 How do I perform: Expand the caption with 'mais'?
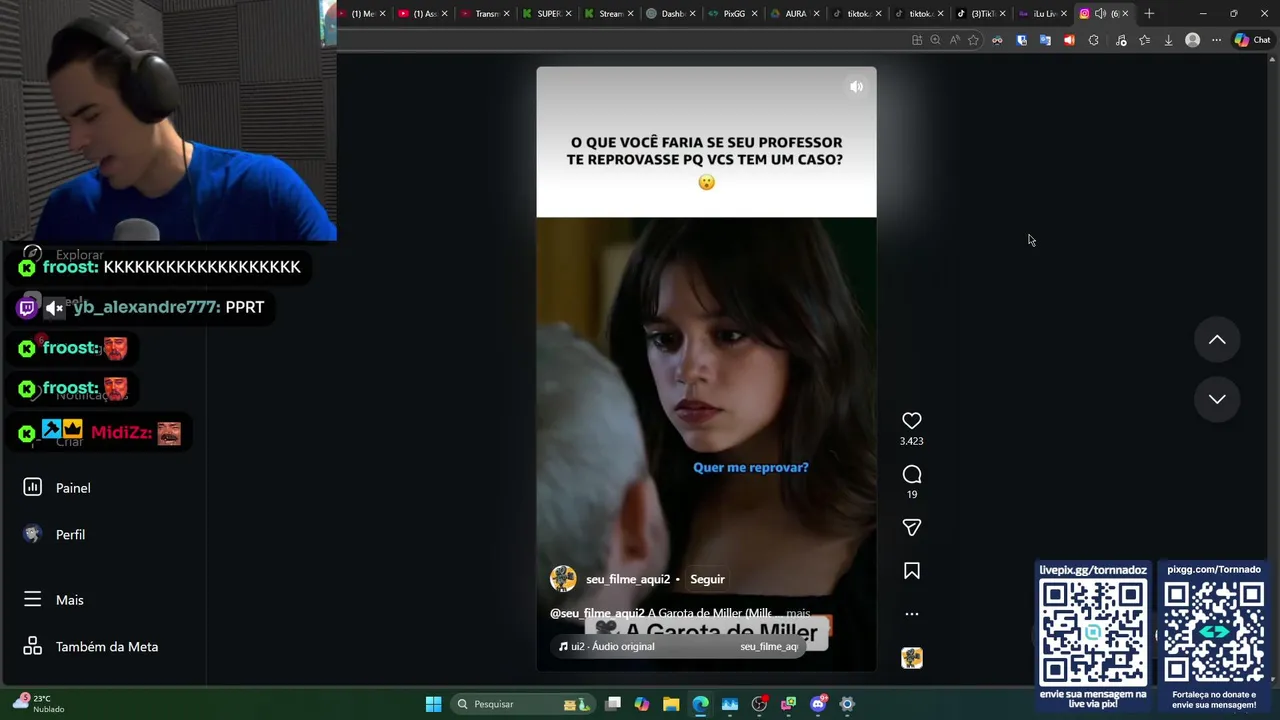798,613
